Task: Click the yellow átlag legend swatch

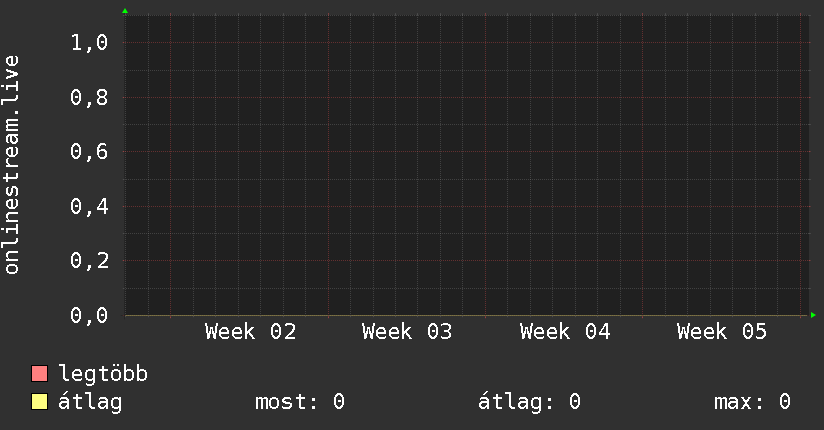Action: tap(40, 403)
